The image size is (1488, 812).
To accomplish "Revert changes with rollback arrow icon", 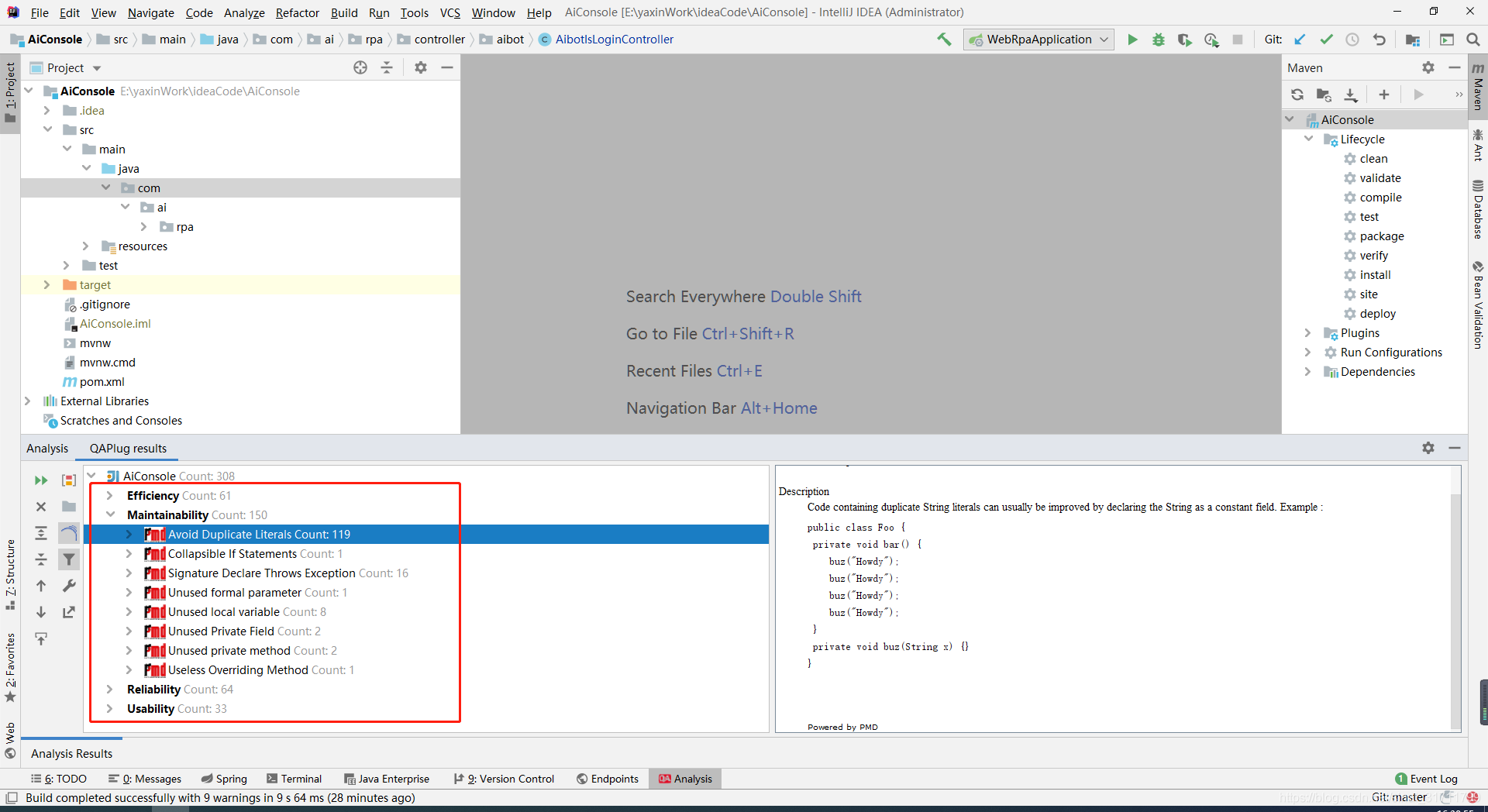I will pyautogui.click(x=1379, y=40).
